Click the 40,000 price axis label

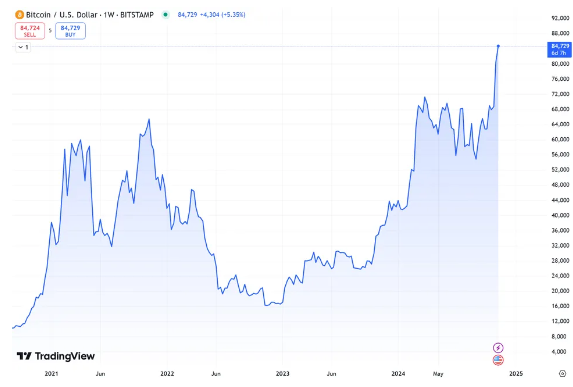560,215
